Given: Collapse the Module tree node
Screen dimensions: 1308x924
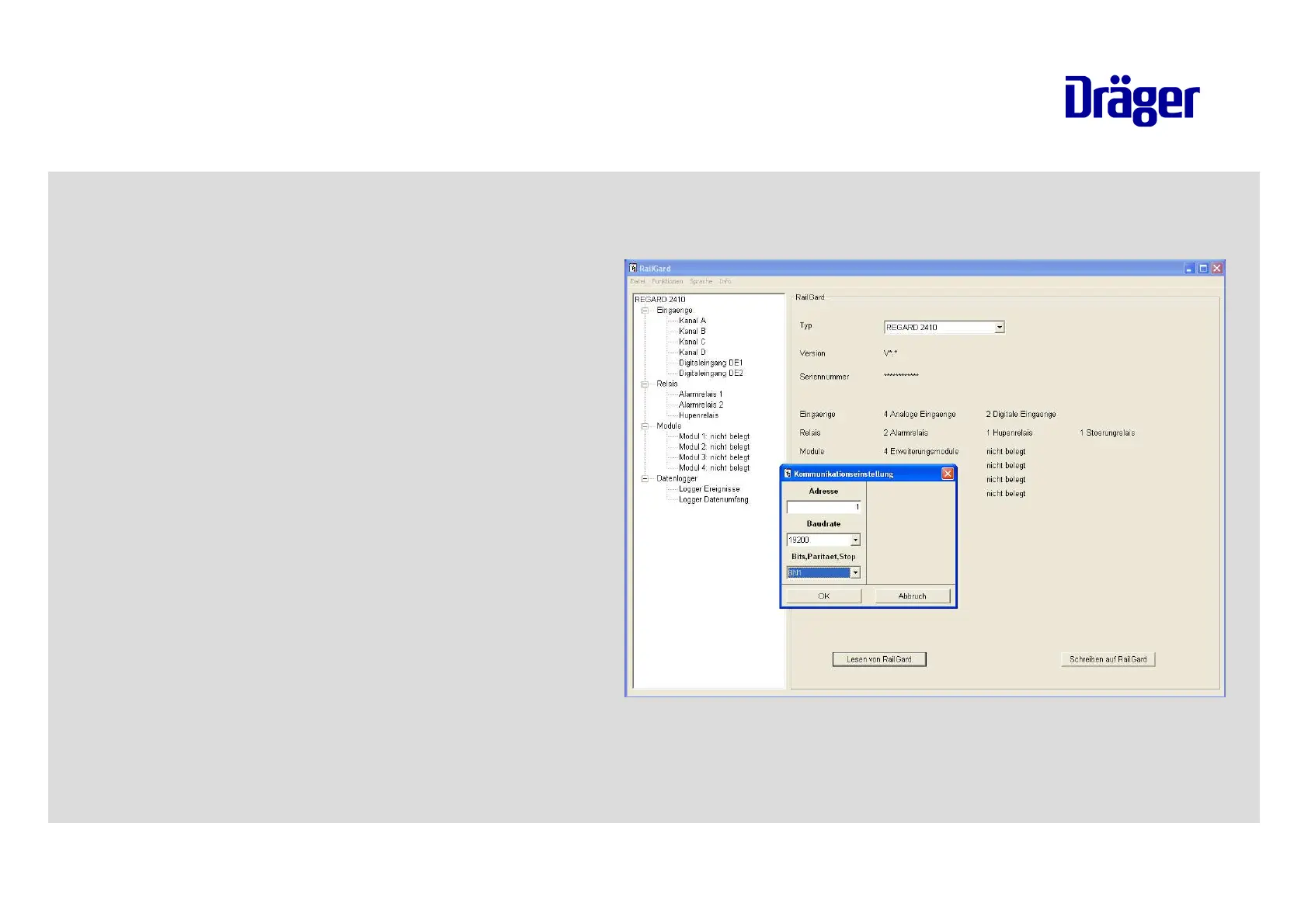Looking at the screenshot, I should point(645,426).
